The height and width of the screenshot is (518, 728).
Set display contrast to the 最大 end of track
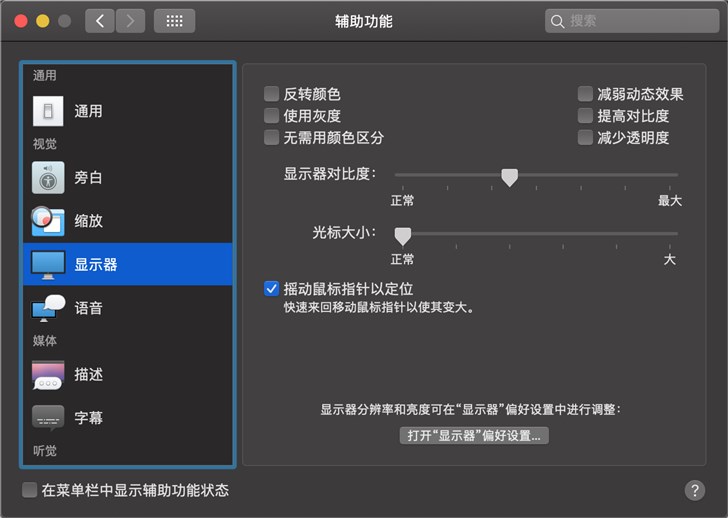click(670, 175)
